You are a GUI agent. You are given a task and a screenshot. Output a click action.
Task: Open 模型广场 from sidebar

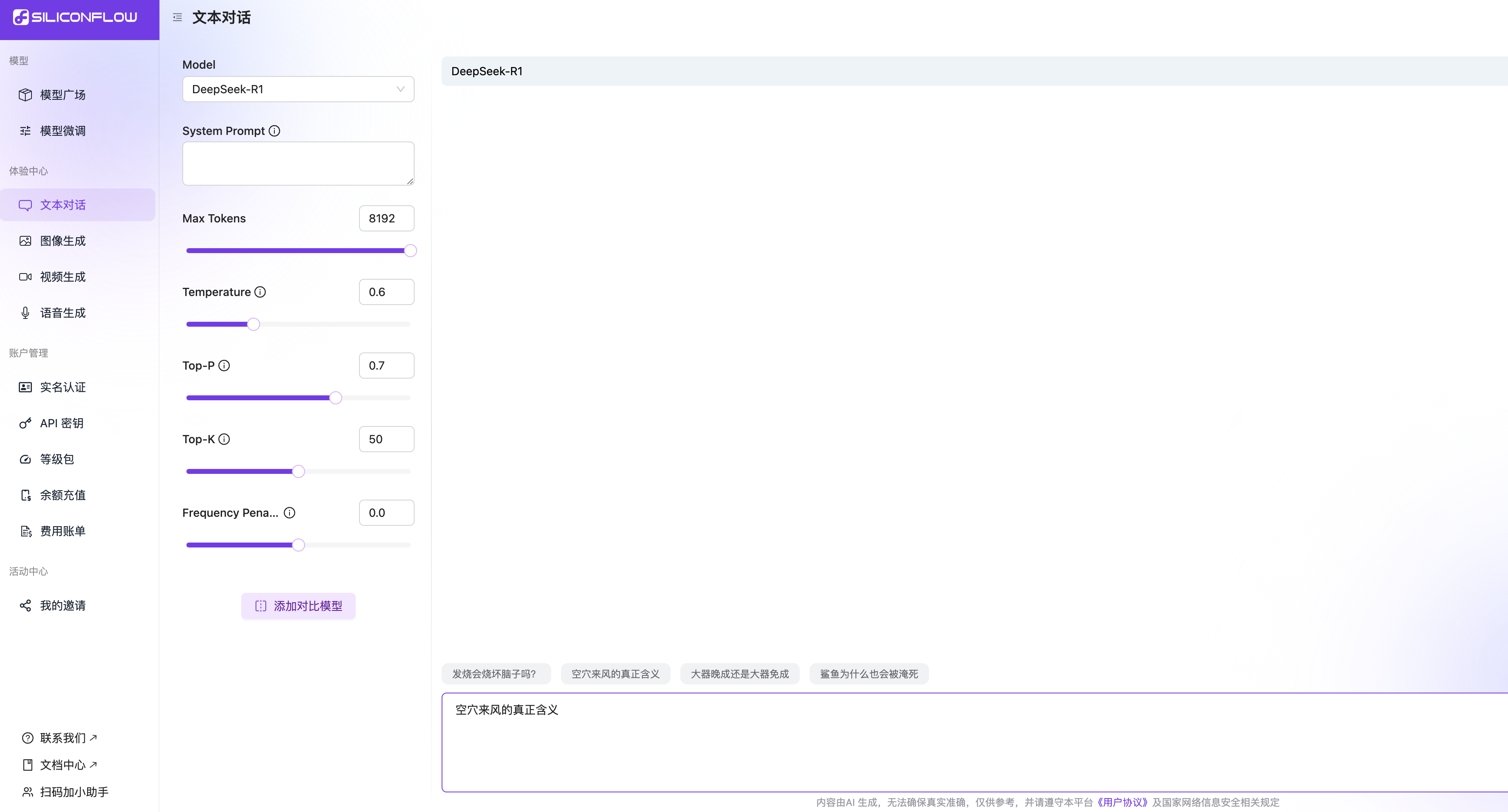coord(63,95)
